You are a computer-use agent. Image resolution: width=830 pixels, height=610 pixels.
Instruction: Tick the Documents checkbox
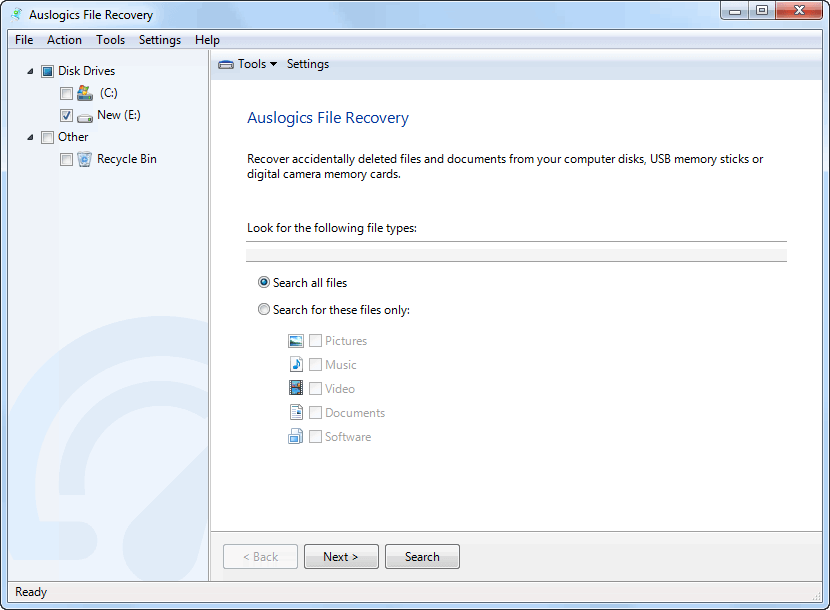click(315, 412)
